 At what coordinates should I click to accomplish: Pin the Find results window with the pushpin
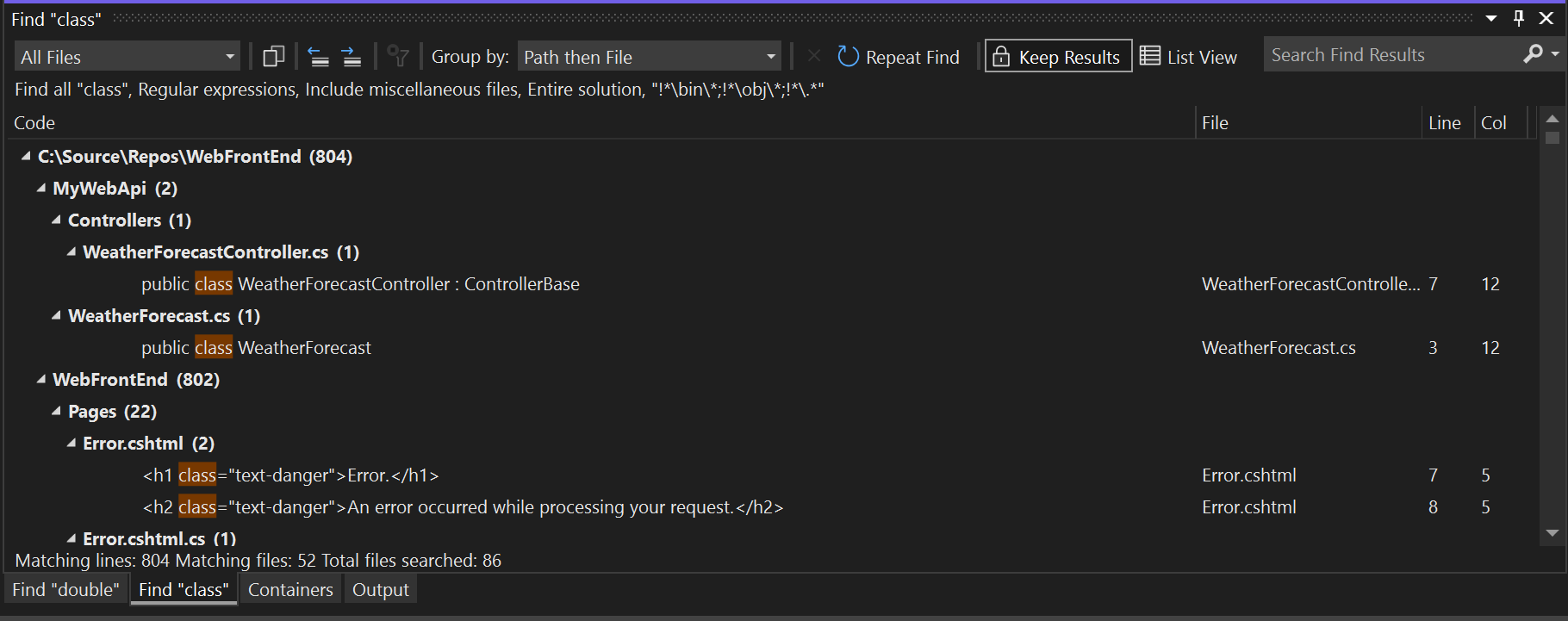click(x=1519, y=18)
